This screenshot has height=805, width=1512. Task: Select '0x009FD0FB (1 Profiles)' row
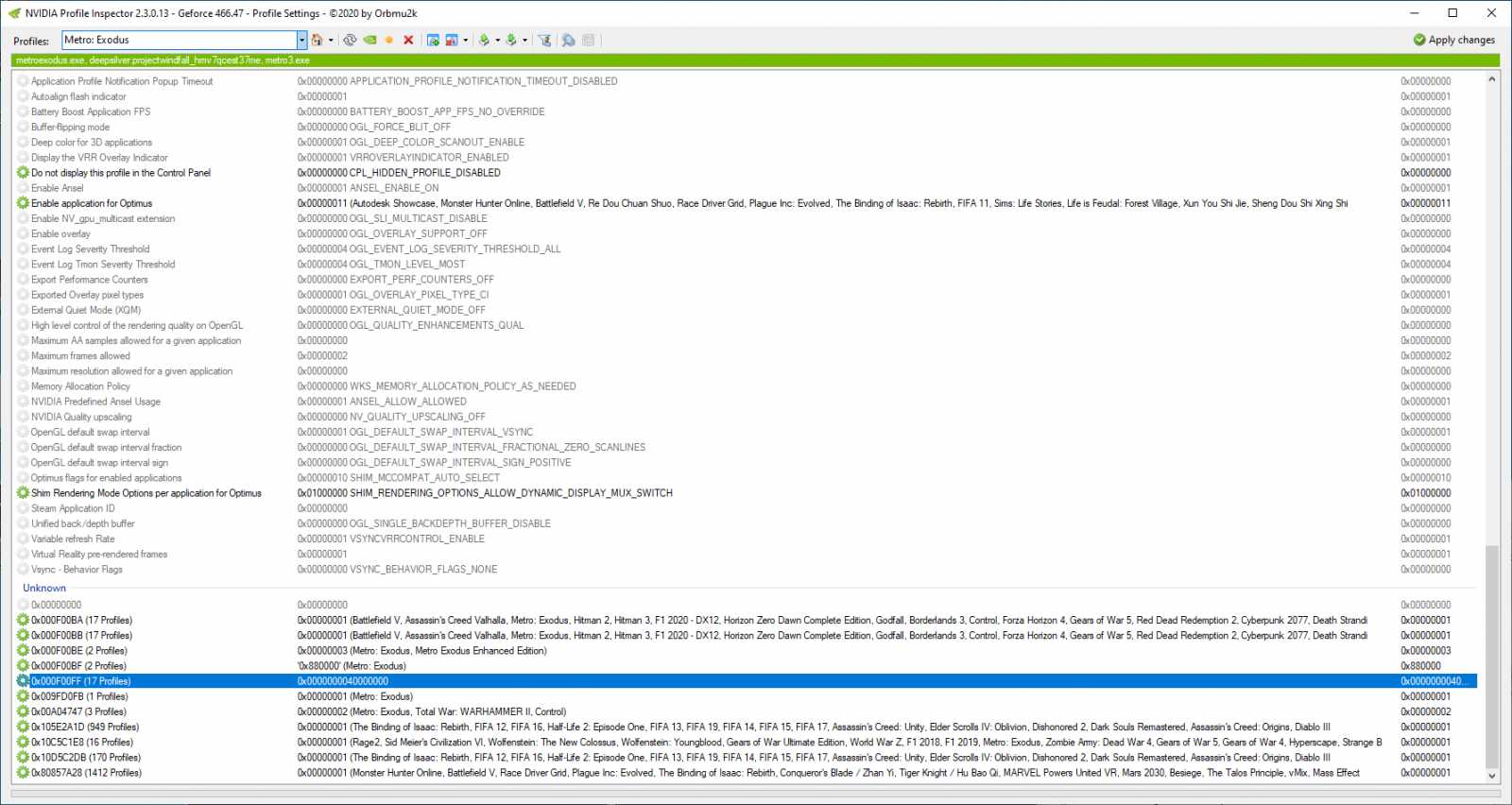747,696
